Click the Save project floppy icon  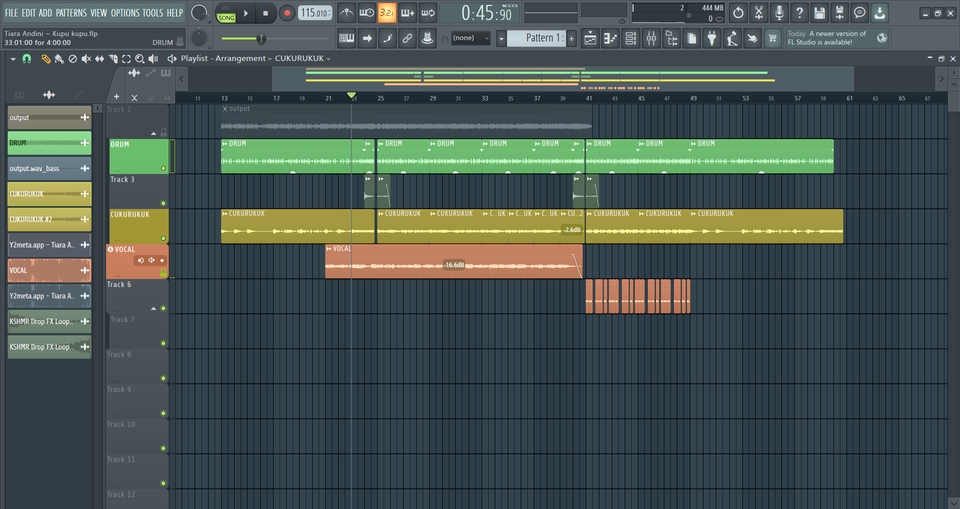tap(819, 13)
